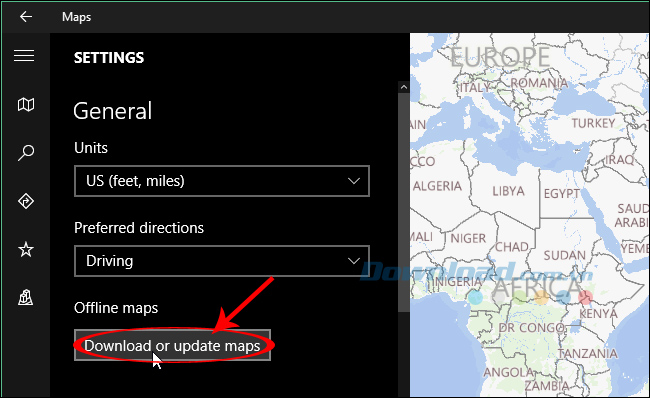
Task: Click ROMANIA on the map
Action: pyautogui.click(x=539, y=83)
